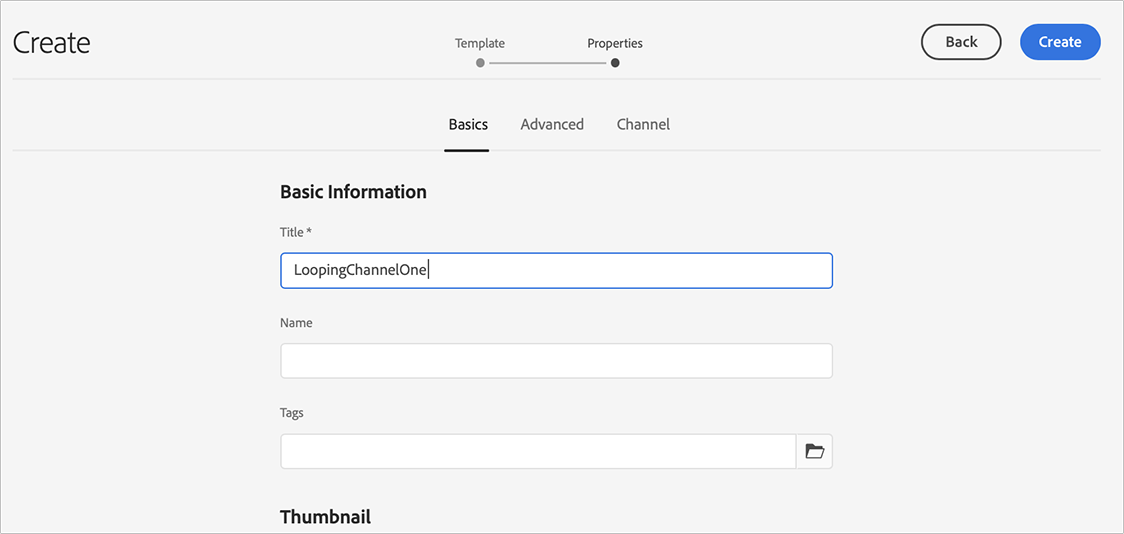Image resolution: width=1124 pixels, height=534 pixels.
Task: Click the Thumbnail section heading
Action: coord(325,517)
